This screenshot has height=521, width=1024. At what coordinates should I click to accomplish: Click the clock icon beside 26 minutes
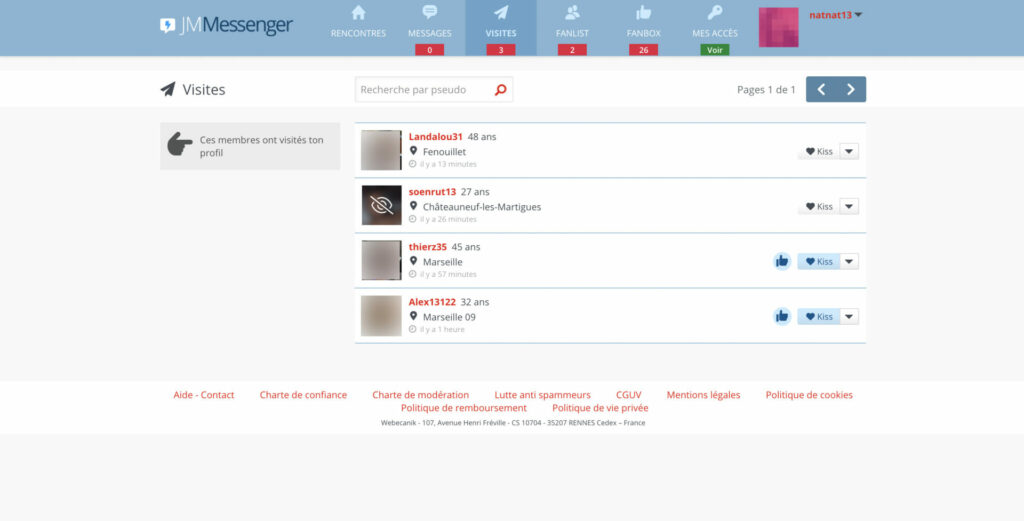(x=413, y=219)
